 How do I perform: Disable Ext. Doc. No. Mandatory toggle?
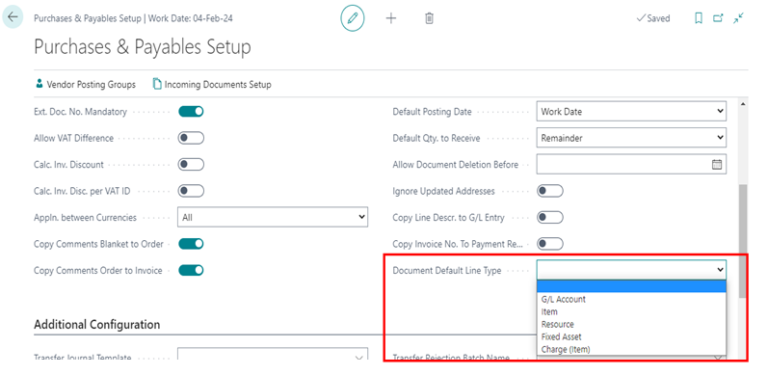click(191, 112)
